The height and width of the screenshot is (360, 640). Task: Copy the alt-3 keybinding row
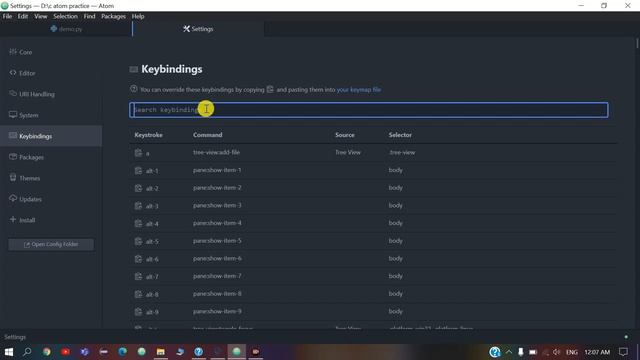click(138, 206)
